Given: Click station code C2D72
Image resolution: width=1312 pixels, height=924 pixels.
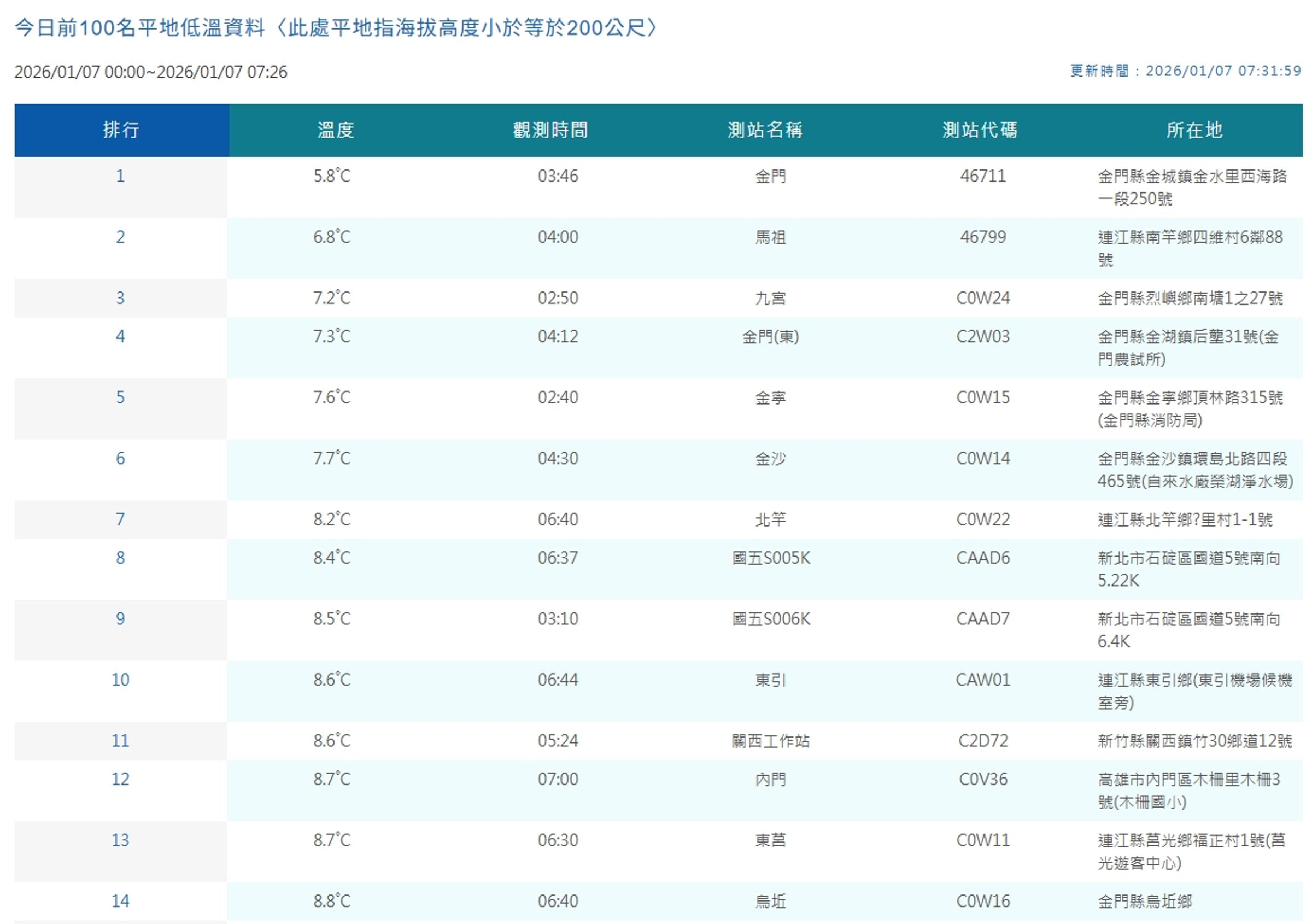Looking at the screenshot, I should coord(983,742).
